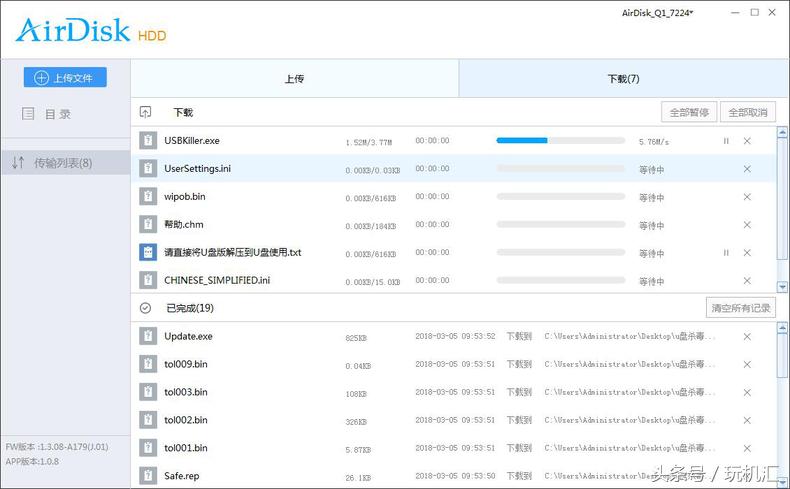
Task: Open the Transfer List (传输列表) sidebar item
Action: (65, 163)
